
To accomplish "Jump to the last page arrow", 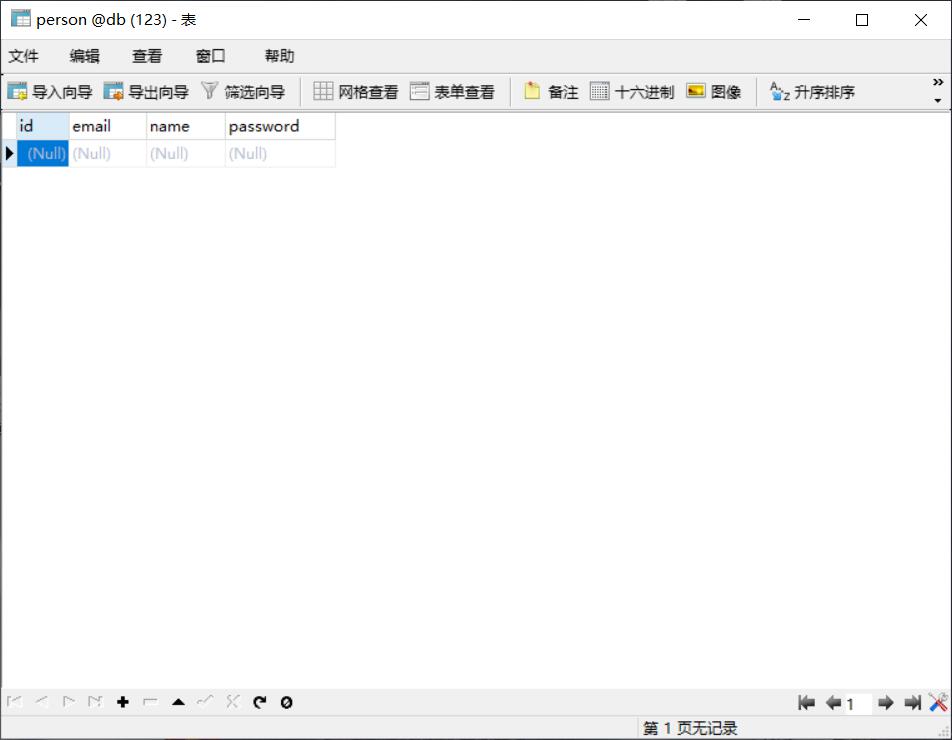I will [x=912, y=702].
